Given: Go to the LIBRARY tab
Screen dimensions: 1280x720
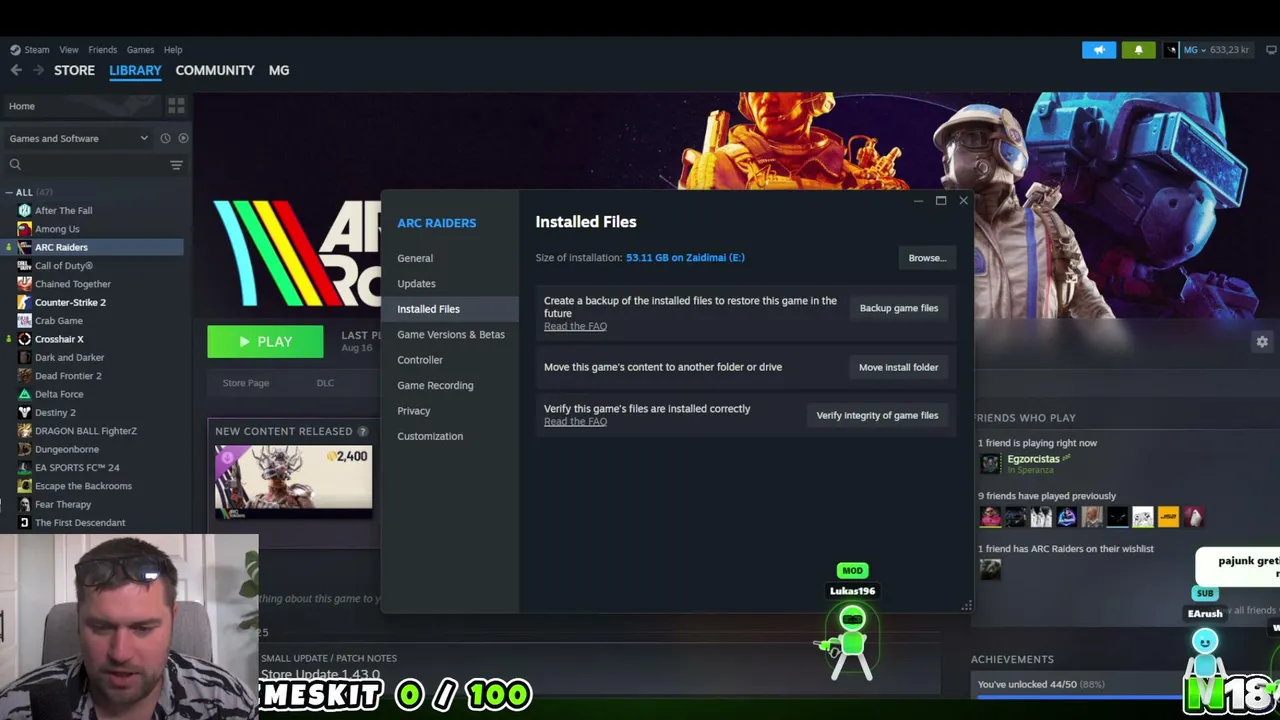Looking at the screenshot, I should 135,71.
